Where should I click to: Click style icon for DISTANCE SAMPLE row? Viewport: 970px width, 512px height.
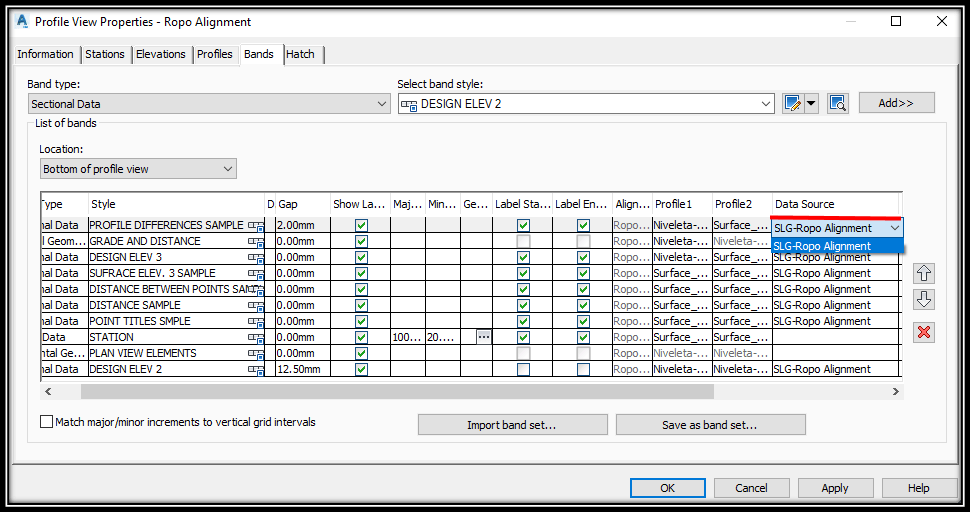pyautogui.click(x=255, y=306)
